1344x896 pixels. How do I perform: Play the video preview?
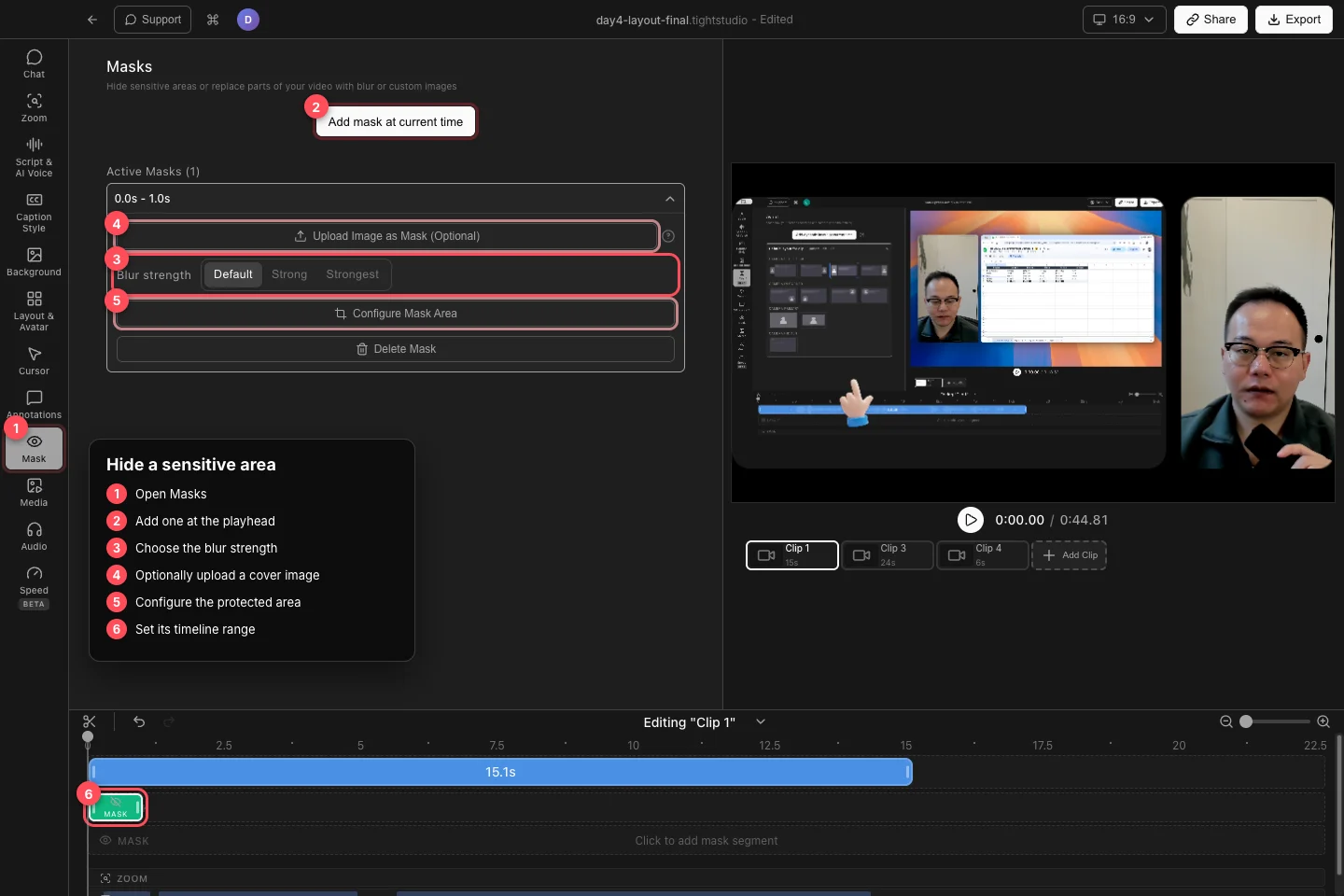[971, 520]
